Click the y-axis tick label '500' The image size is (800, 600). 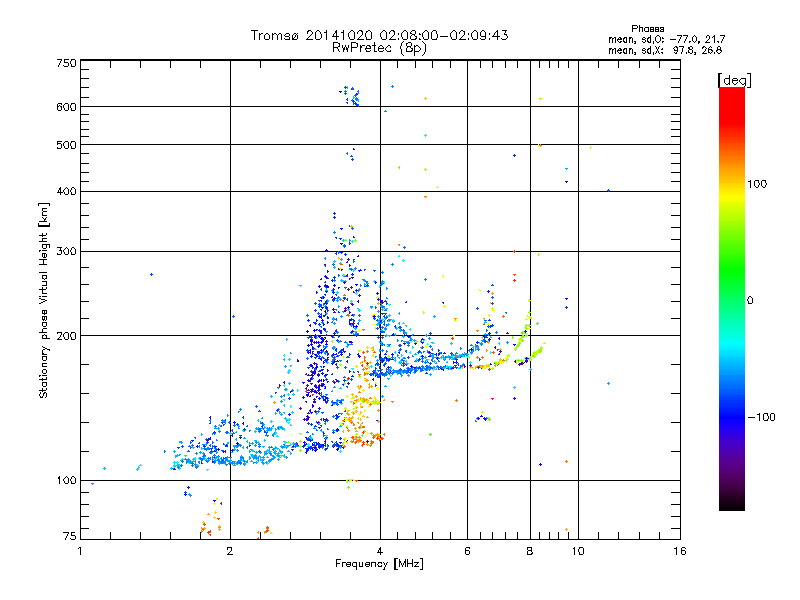66,145
